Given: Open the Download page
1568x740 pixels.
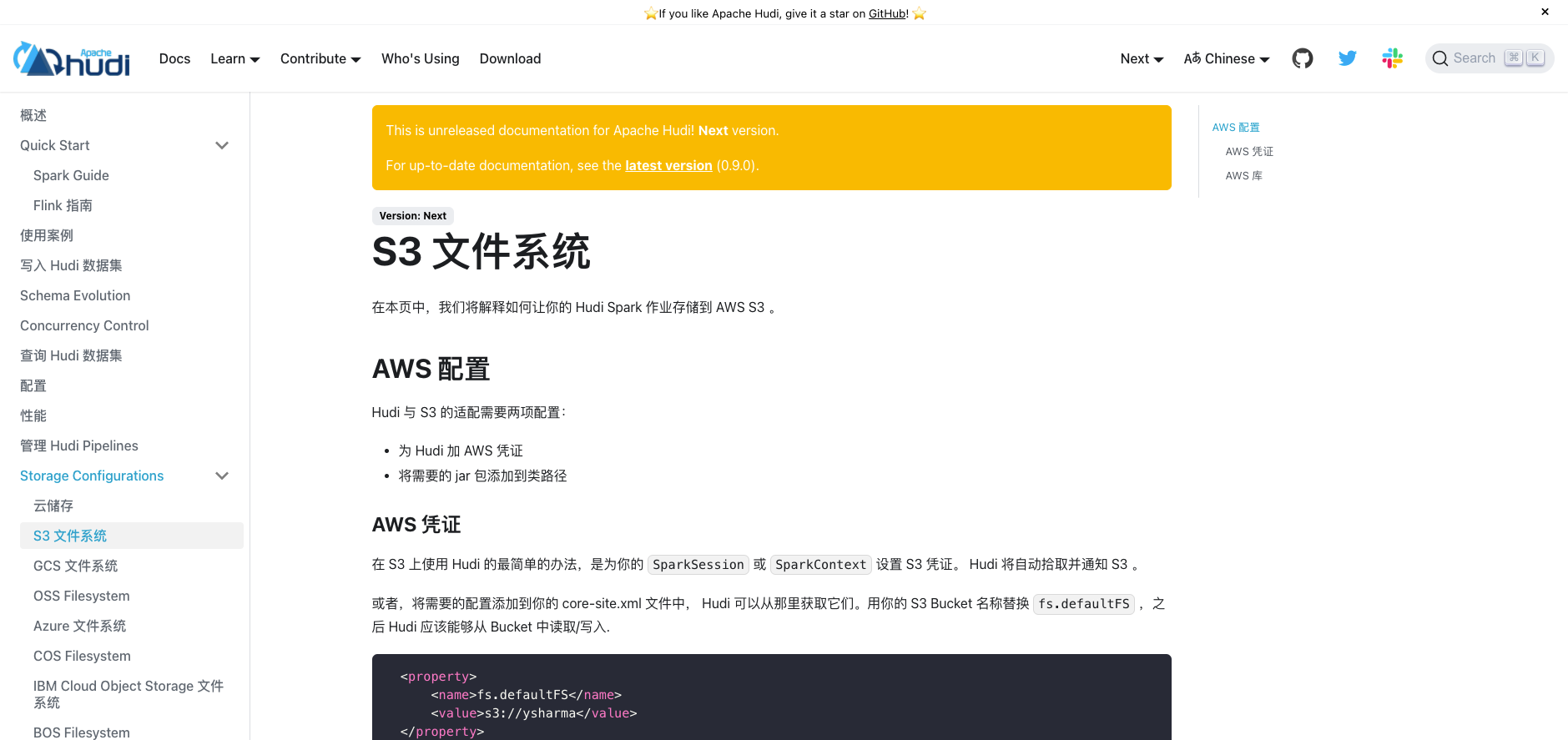Looking at the screenshot, I should pos(510,58).
